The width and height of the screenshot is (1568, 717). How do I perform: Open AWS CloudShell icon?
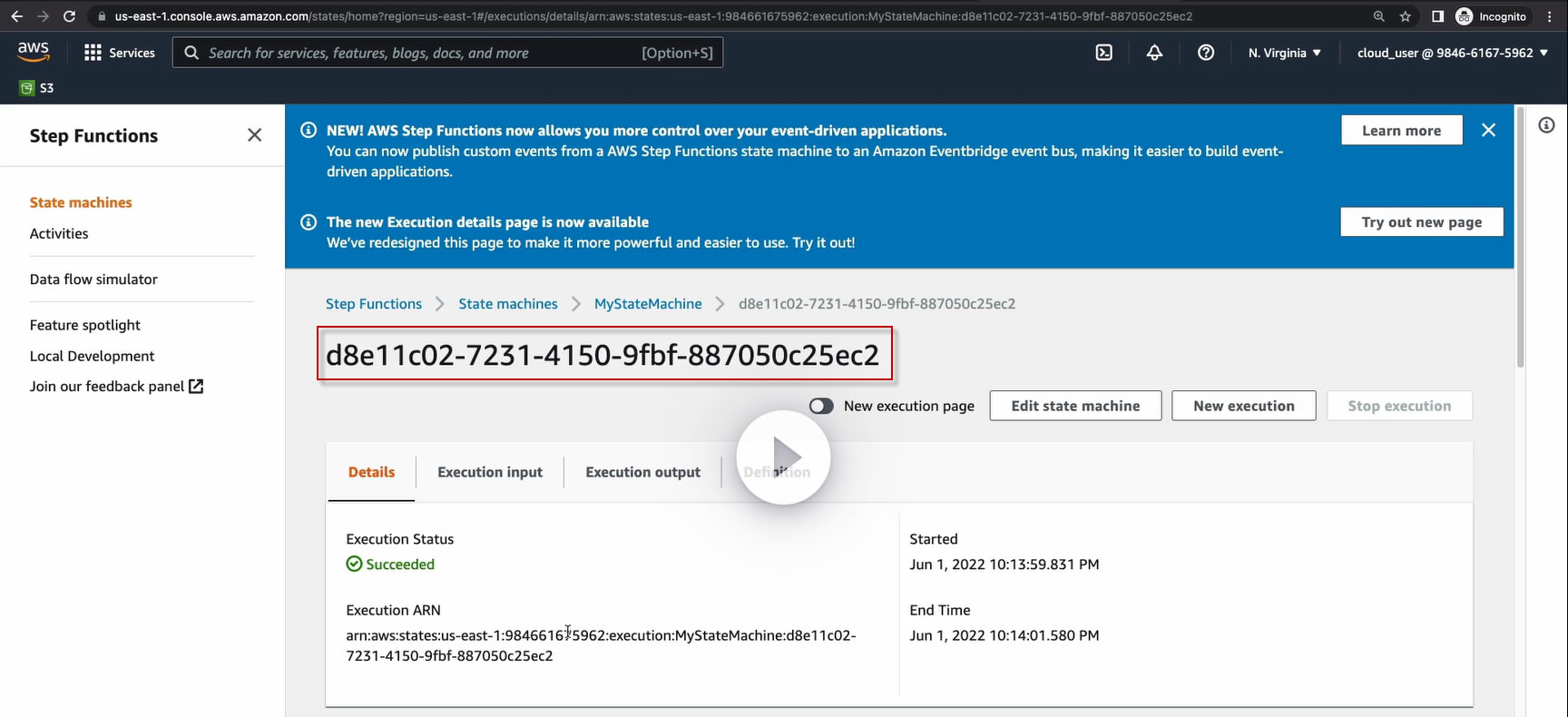click(1103, 53)
